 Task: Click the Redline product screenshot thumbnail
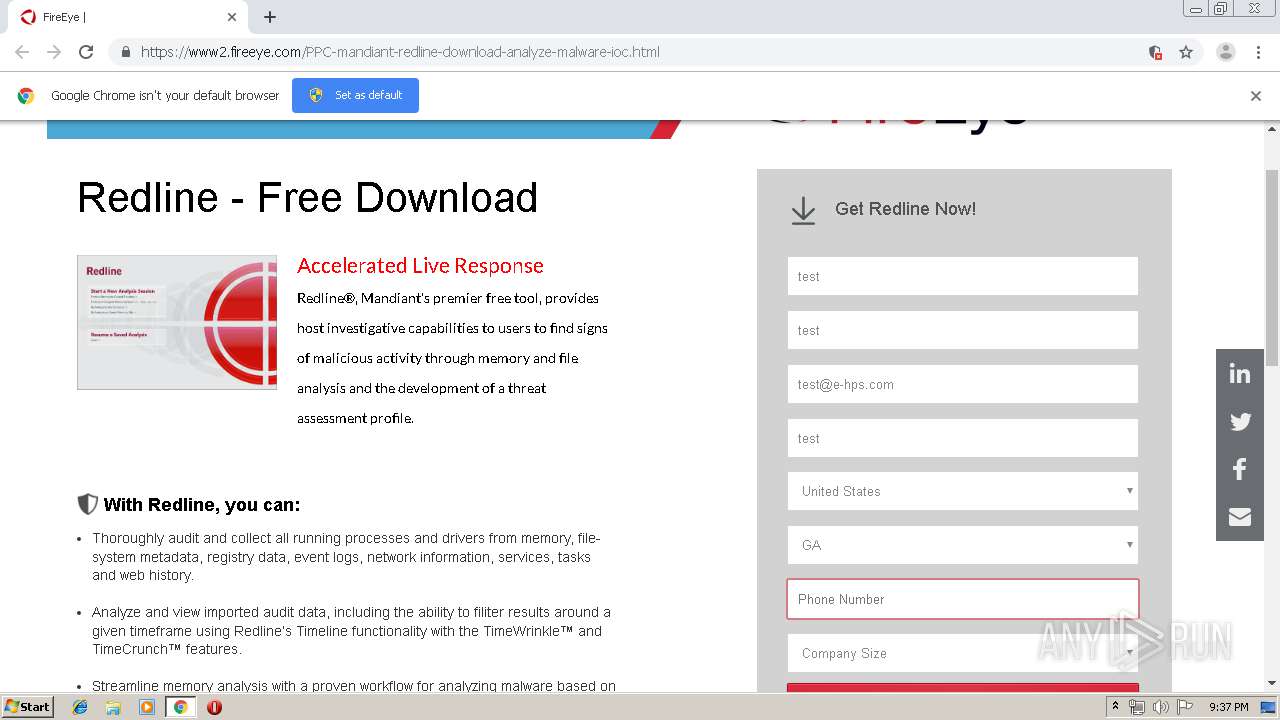click(x=177, y=322)
